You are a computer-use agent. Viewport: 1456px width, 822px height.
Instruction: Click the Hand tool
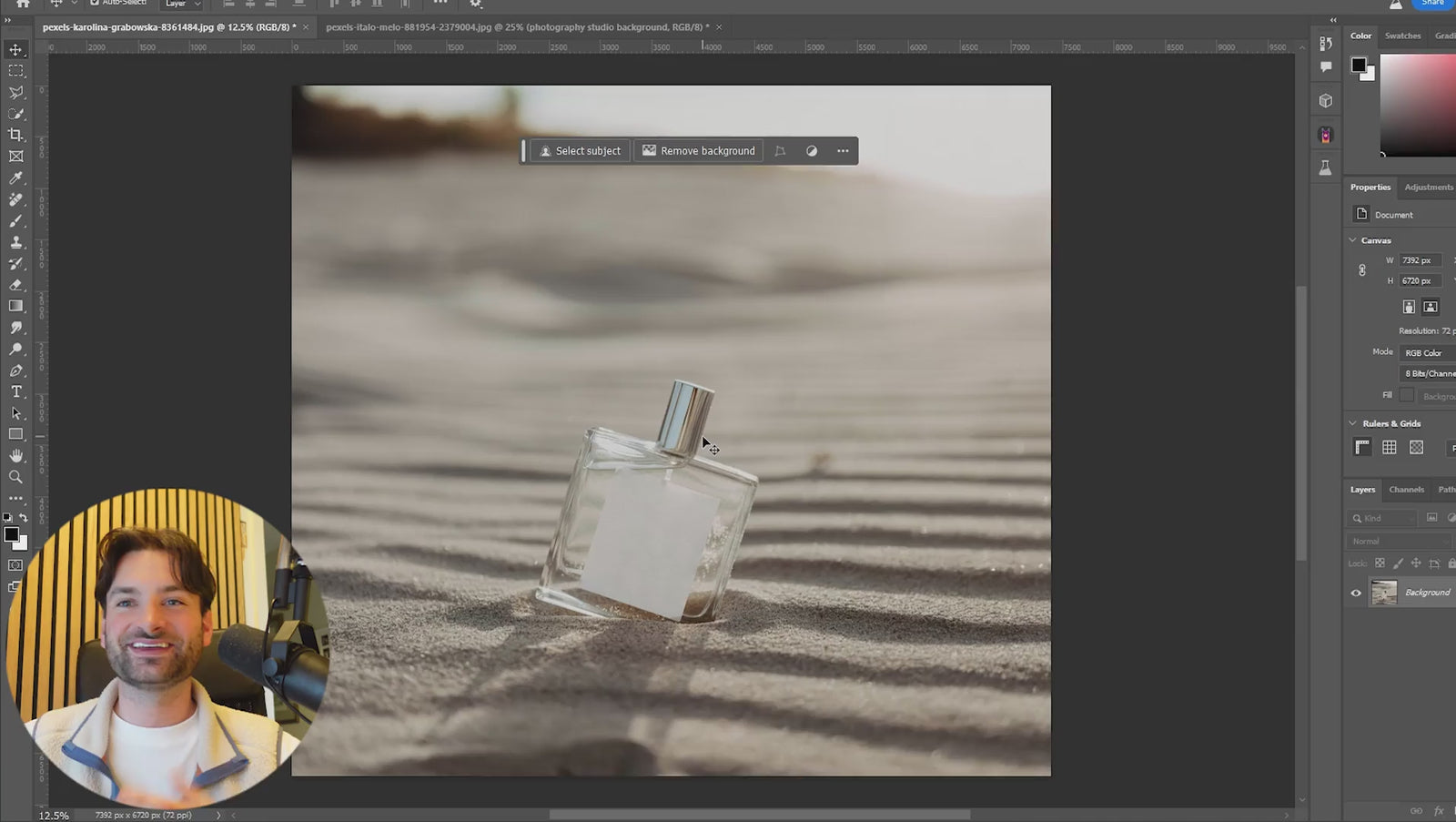(15, 456)
